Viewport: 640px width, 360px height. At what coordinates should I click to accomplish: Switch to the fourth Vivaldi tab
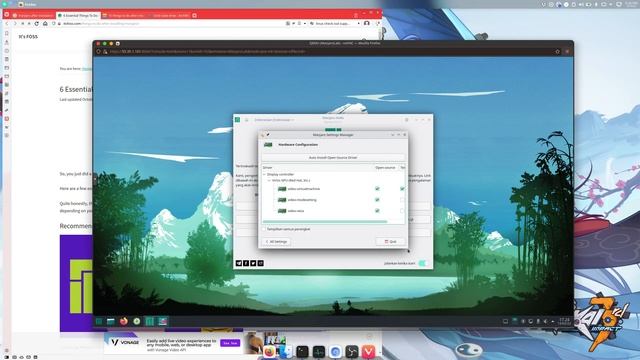click(x=168, y=15)
